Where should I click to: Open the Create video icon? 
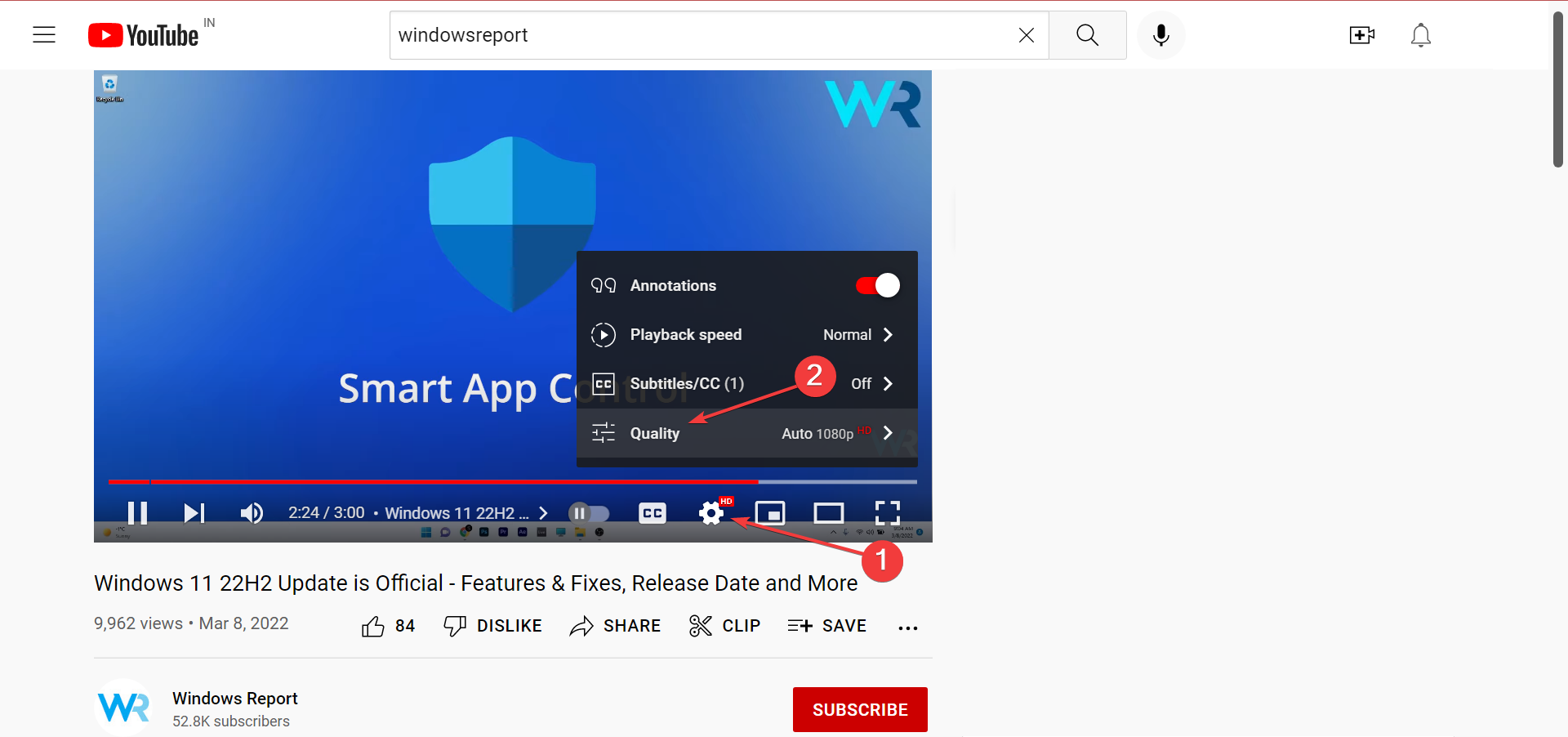[1361, 35]
